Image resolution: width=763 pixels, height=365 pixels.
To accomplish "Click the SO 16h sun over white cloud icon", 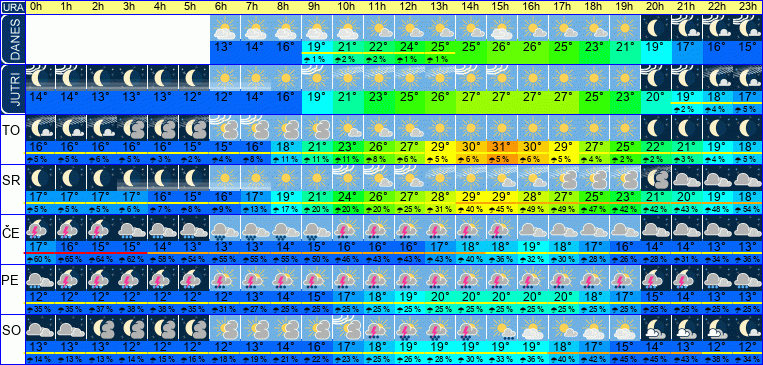I will [533, 327].
